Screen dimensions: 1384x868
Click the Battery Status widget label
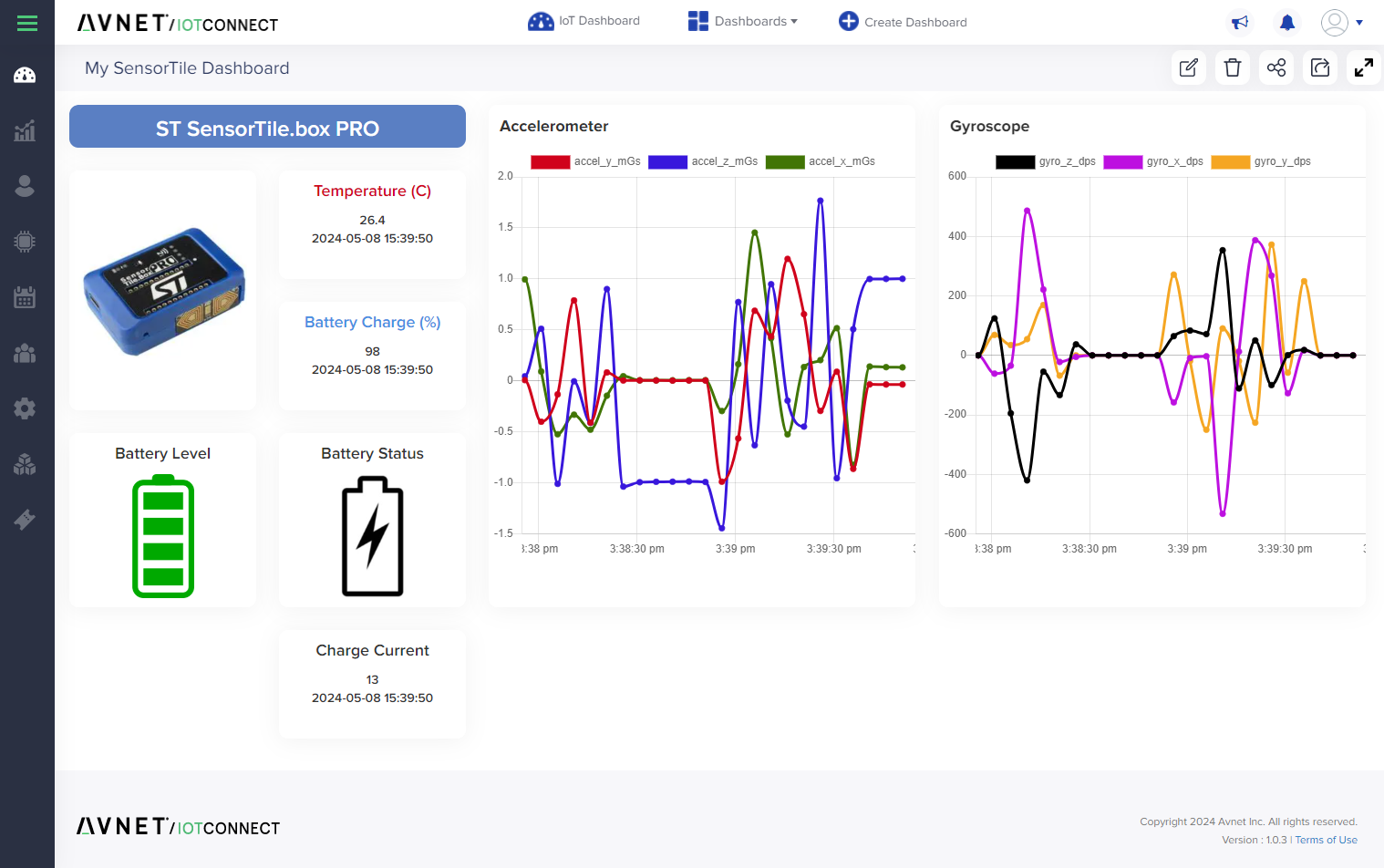pyautogui.click(x=372, y=453)
